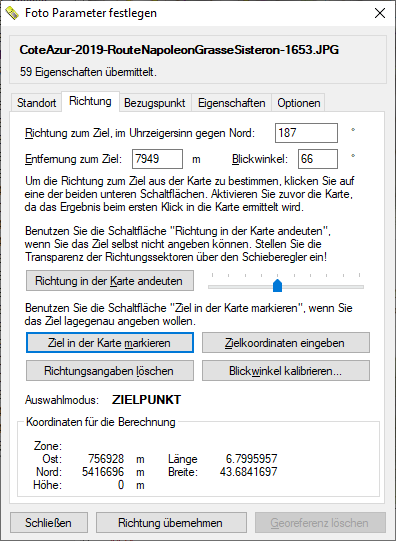Screen dimensions: 396x541
Task: Click the Länge value 6.7995957
Action: tap(251, 459)
